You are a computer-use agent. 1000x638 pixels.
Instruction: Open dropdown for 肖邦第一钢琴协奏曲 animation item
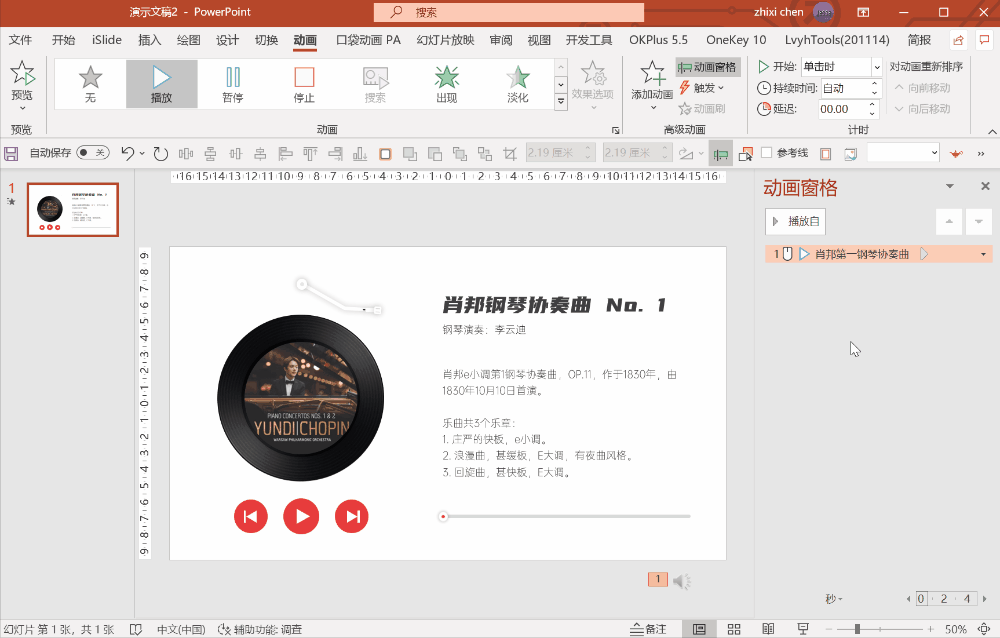(x=981, y=253)
